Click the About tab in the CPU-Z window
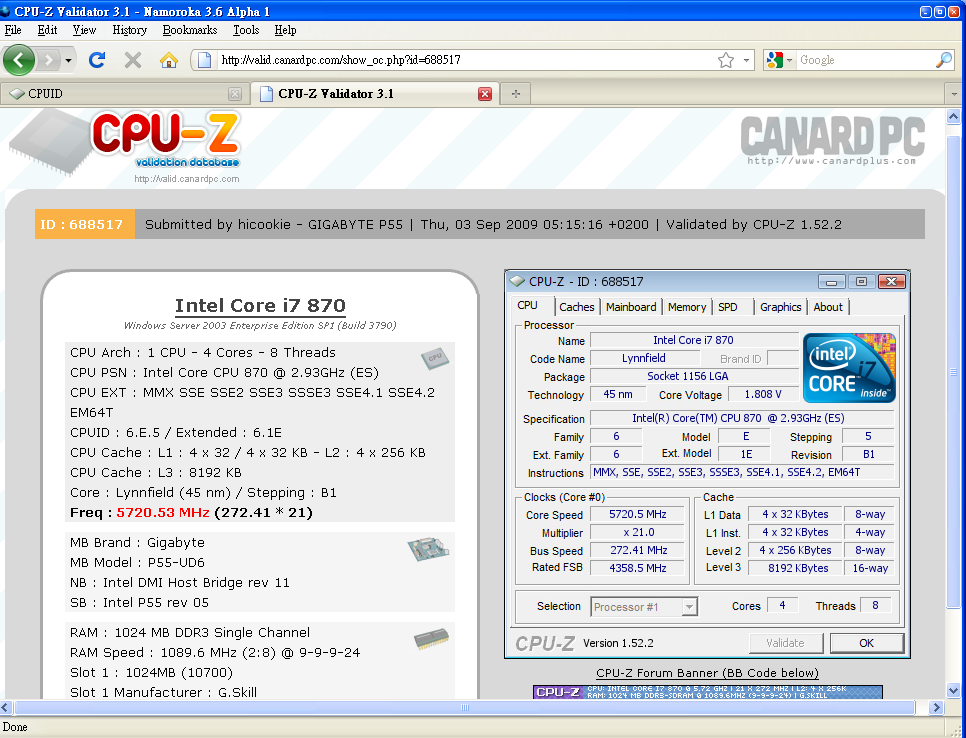 pos(827,307)
